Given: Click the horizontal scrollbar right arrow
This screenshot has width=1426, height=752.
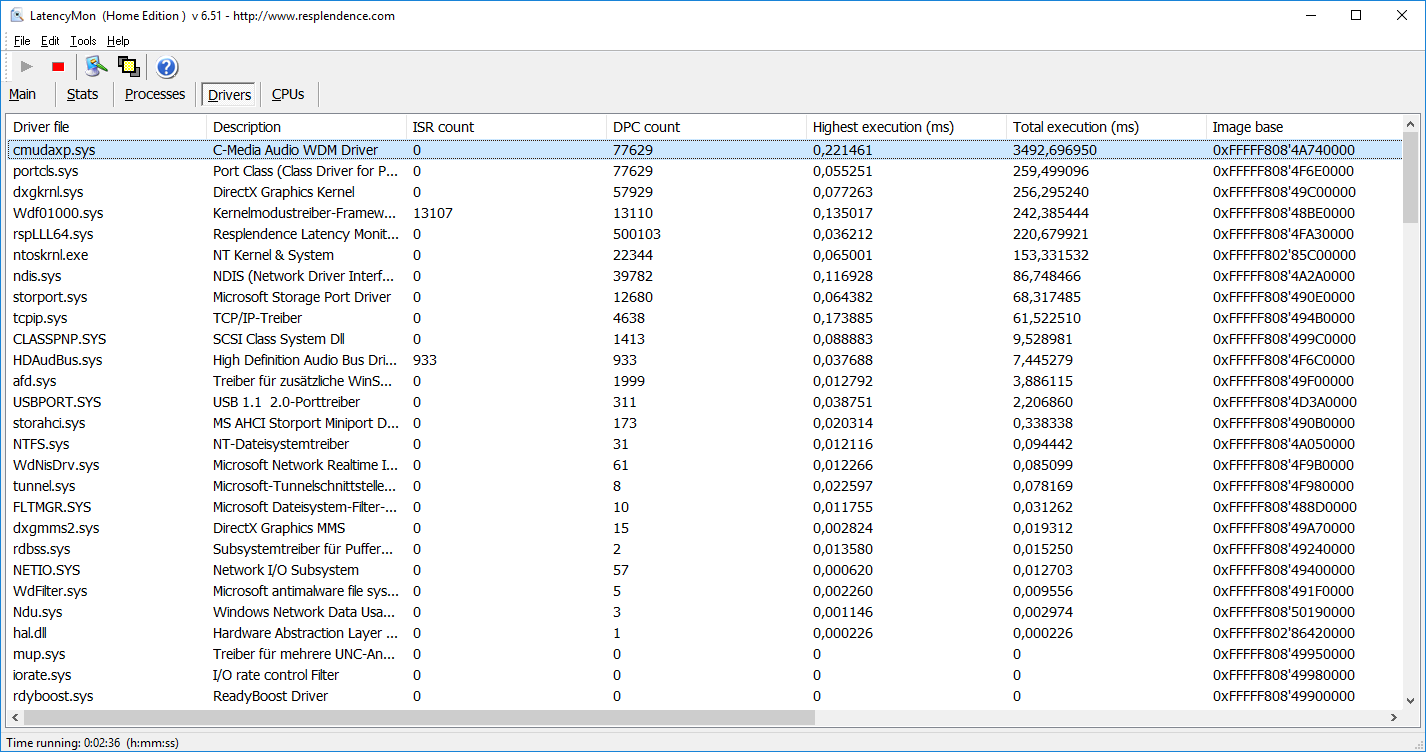Looking at the screenshot, I should point(1393,718).
